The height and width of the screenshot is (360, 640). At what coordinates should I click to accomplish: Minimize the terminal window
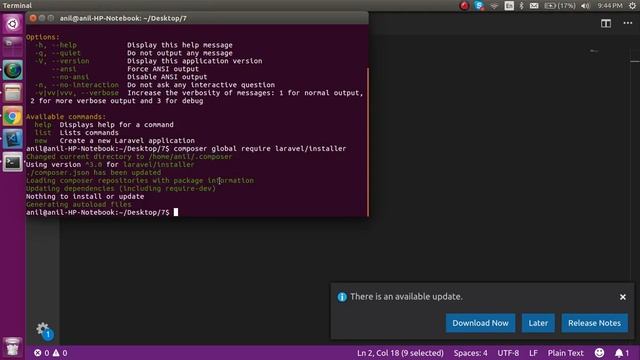42,18
